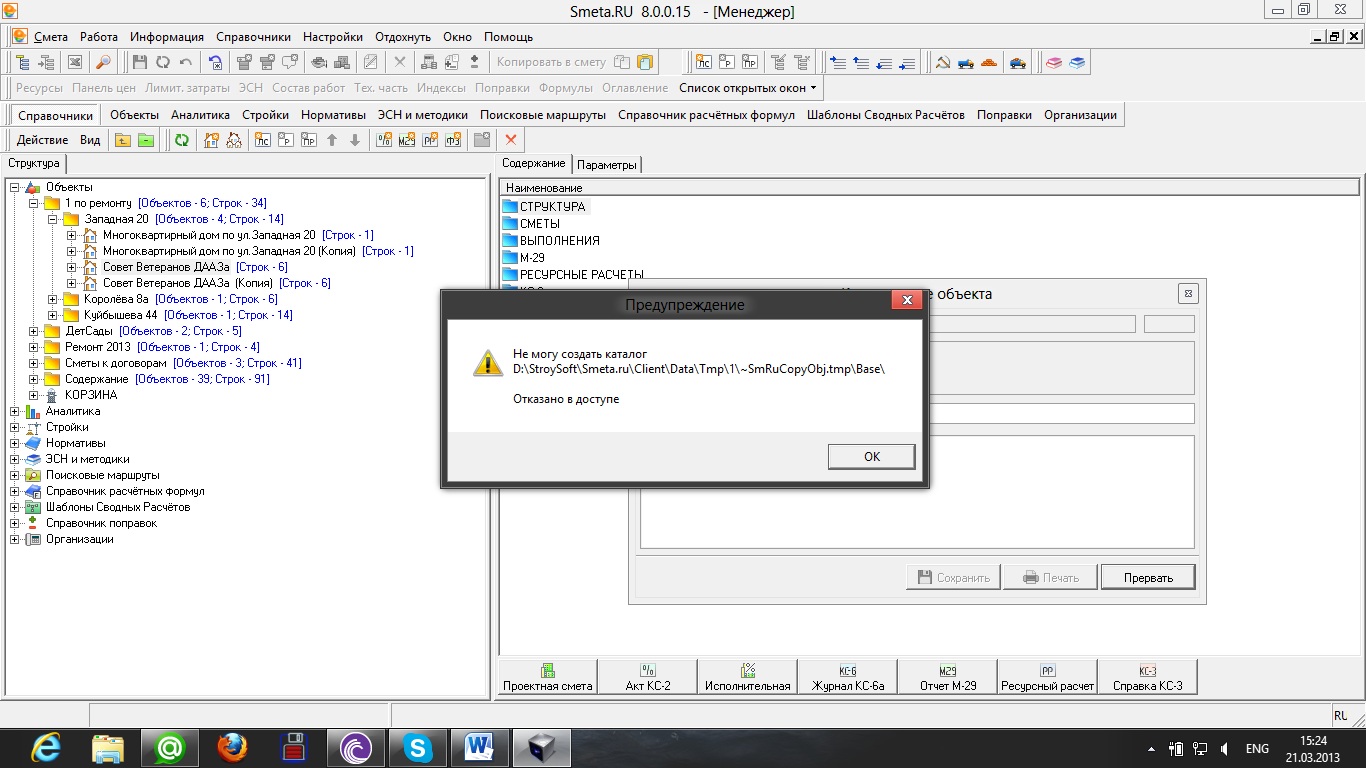Click the floppy disk save icon
This screenshot has height=768, width=1366.
[140, 62]
